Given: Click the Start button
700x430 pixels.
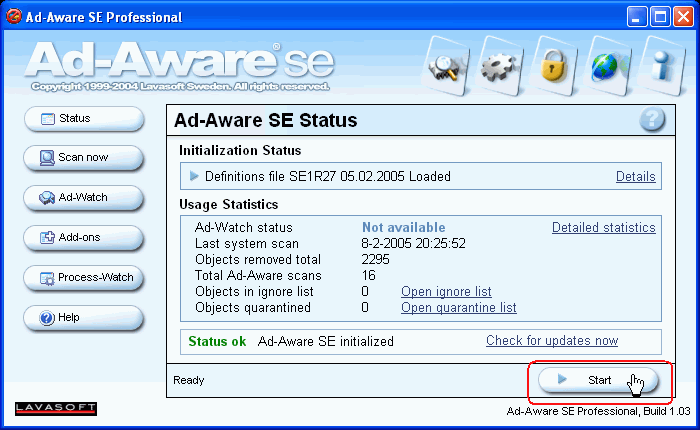Looking at the screenshot, I should (598, 380).
